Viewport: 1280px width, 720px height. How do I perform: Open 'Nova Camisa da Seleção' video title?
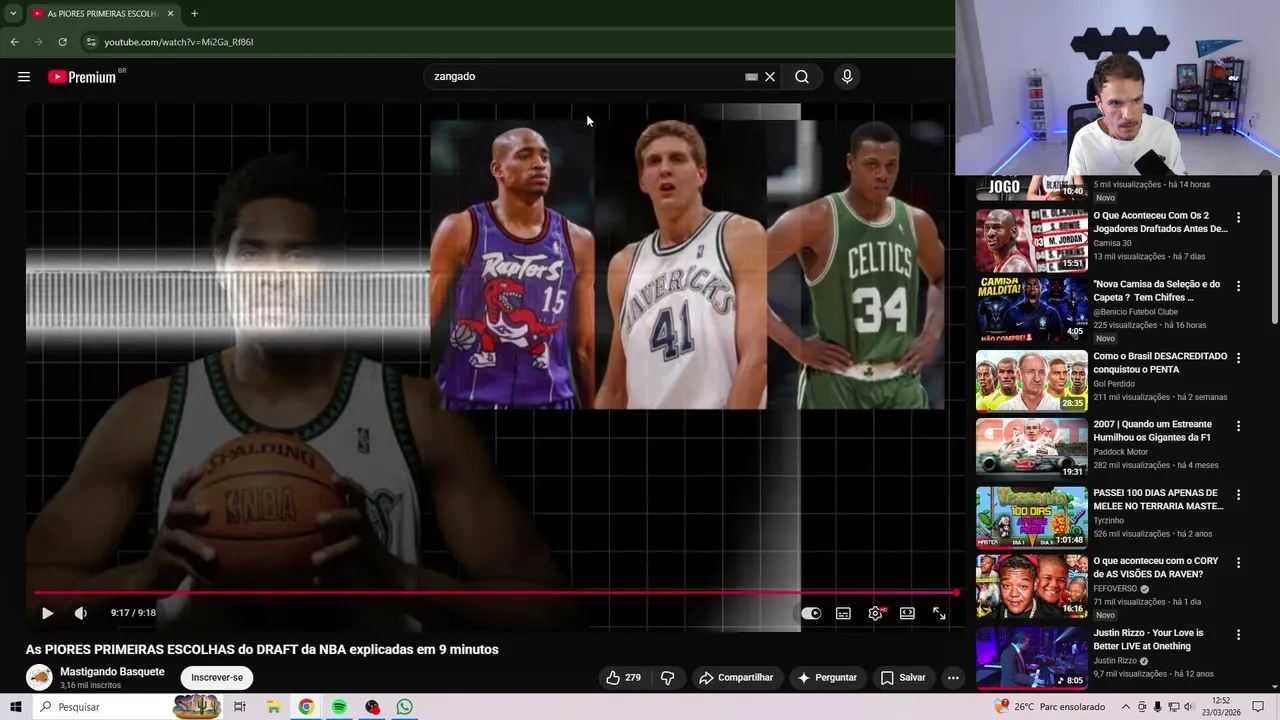(x=1157, y=290)
